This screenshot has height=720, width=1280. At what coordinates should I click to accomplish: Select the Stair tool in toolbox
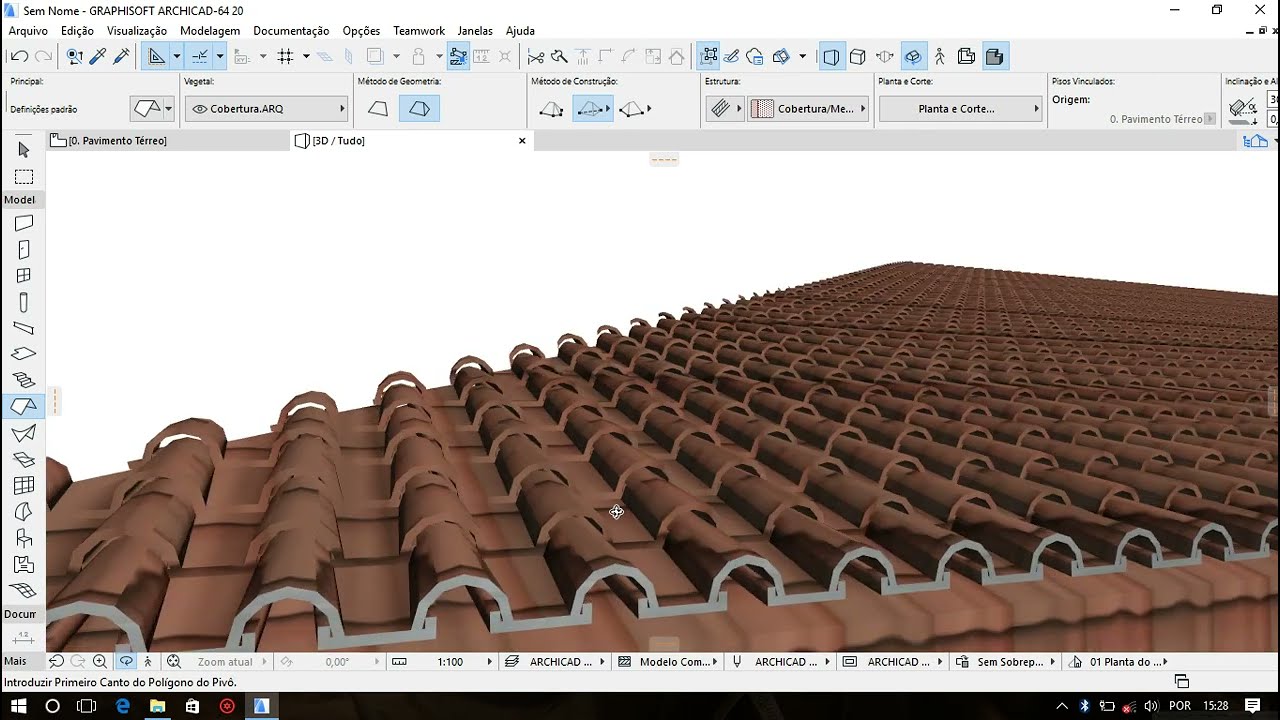24,380
